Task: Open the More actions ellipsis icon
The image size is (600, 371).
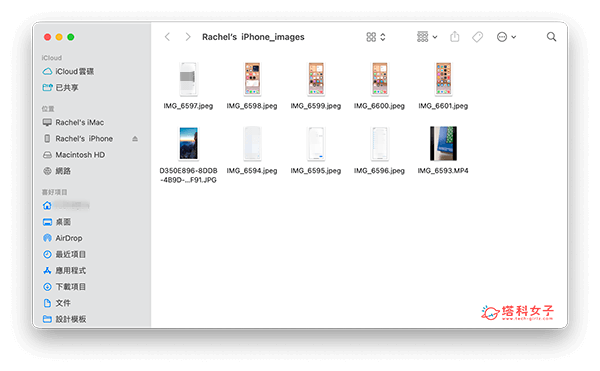Action: (x=502, y=37)
